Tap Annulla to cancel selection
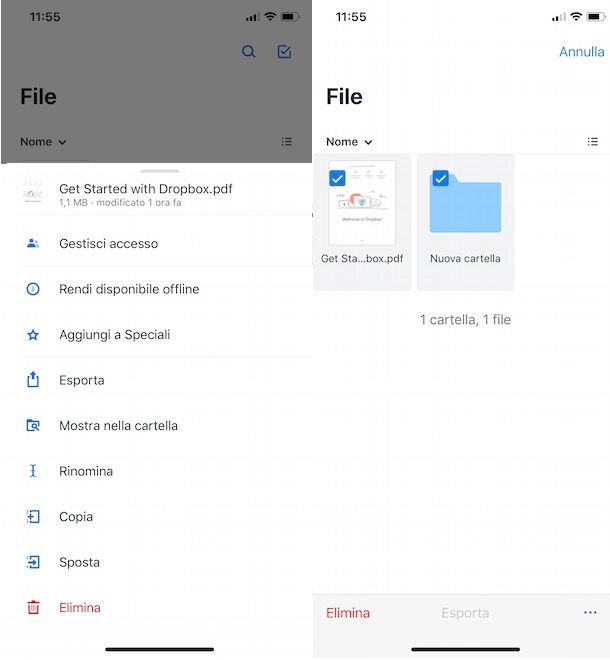 [581, 52]
